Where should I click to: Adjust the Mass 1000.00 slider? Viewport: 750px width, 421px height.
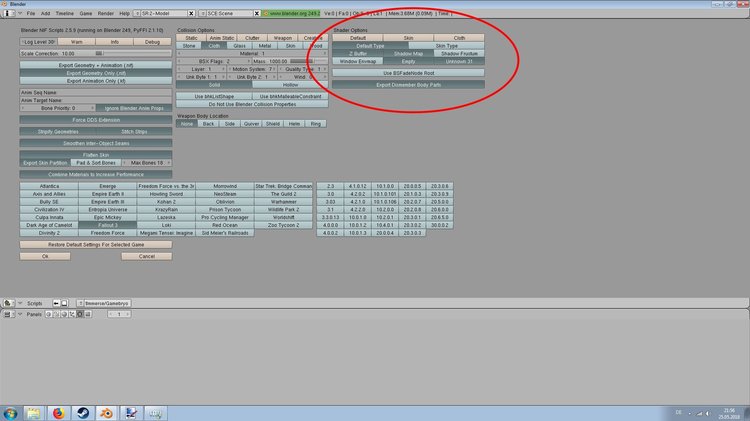(x=290, y=61)
